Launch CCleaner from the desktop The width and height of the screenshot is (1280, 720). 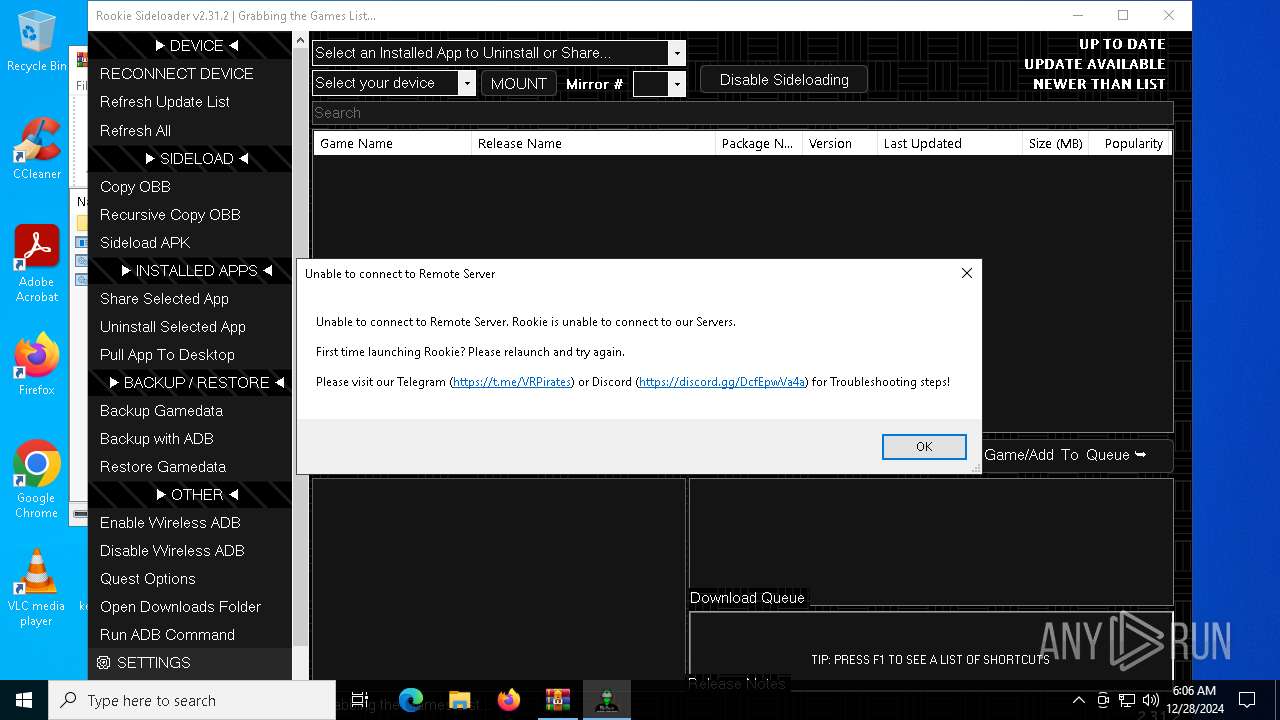point(36,148)
